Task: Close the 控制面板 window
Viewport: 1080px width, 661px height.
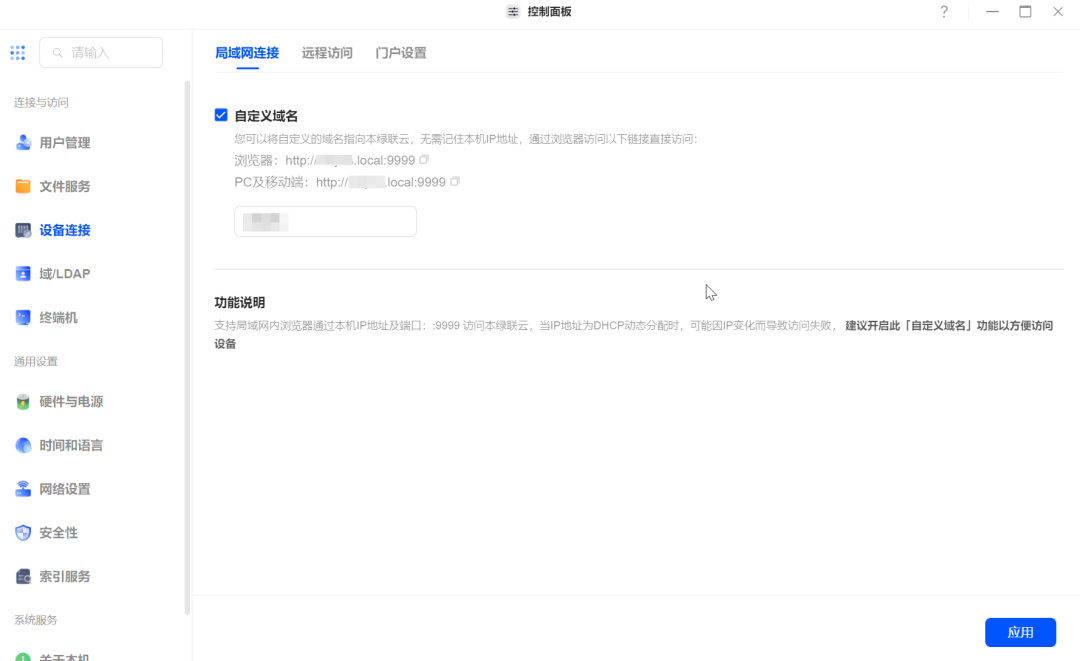Action: [1058, 12]
